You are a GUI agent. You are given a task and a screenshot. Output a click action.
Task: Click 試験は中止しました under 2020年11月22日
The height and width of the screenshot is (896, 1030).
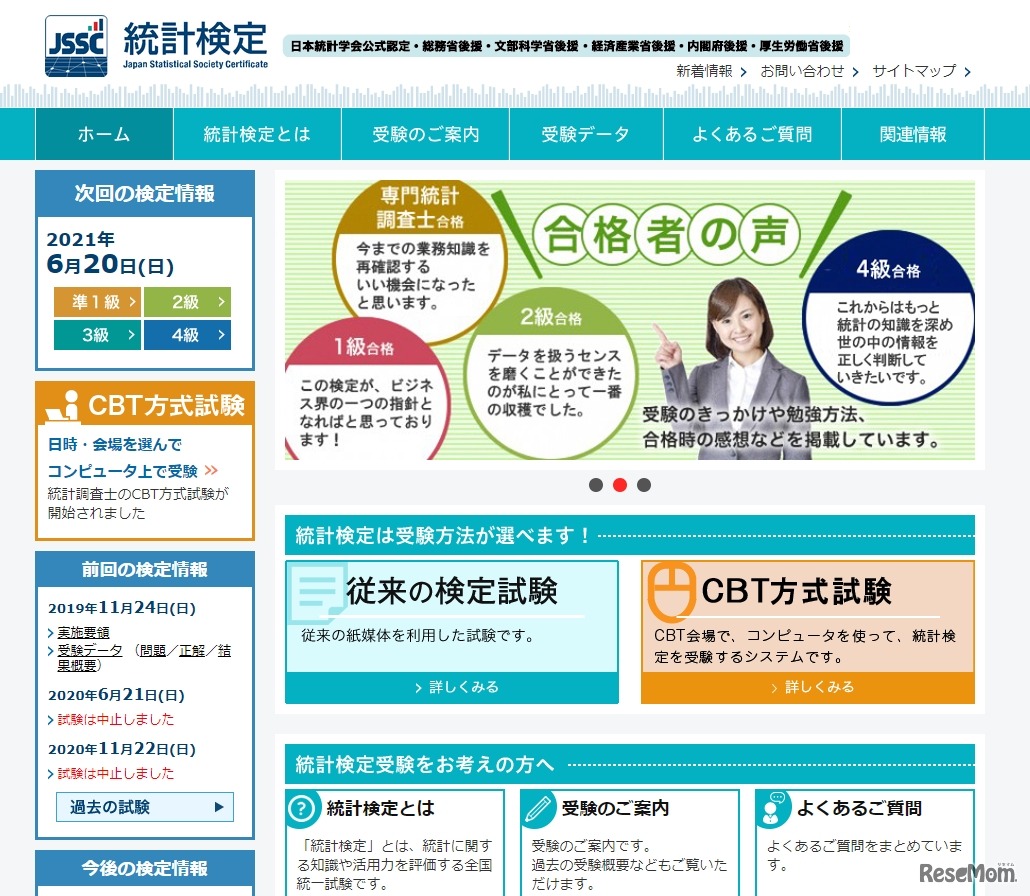(x=116, y=773)
